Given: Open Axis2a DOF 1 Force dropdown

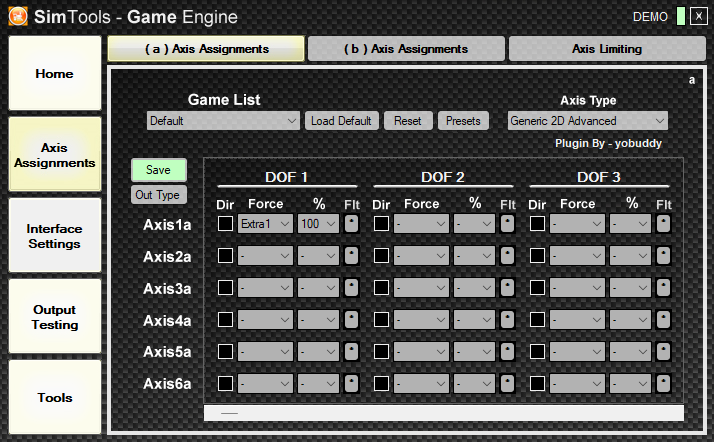Looking at the screenshot, I should (x=265, y=255).
